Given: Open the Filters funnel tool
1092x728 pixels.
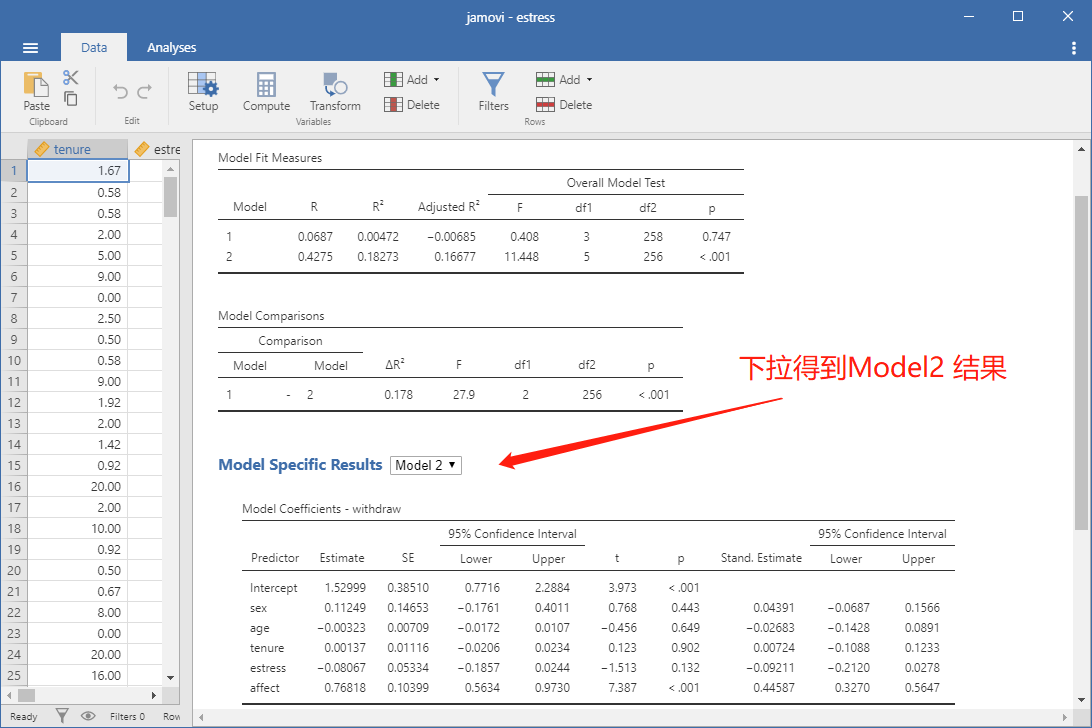Looking at the screenshot, I should (493, 91).
